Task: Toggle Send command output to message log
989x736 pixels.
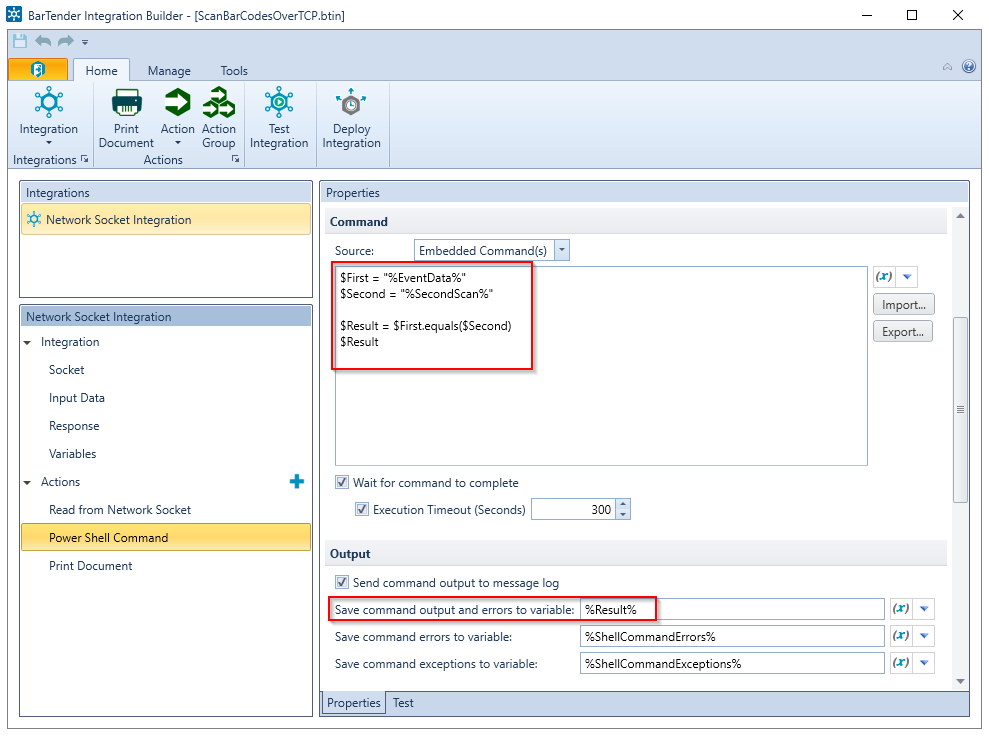Action: 342,582
